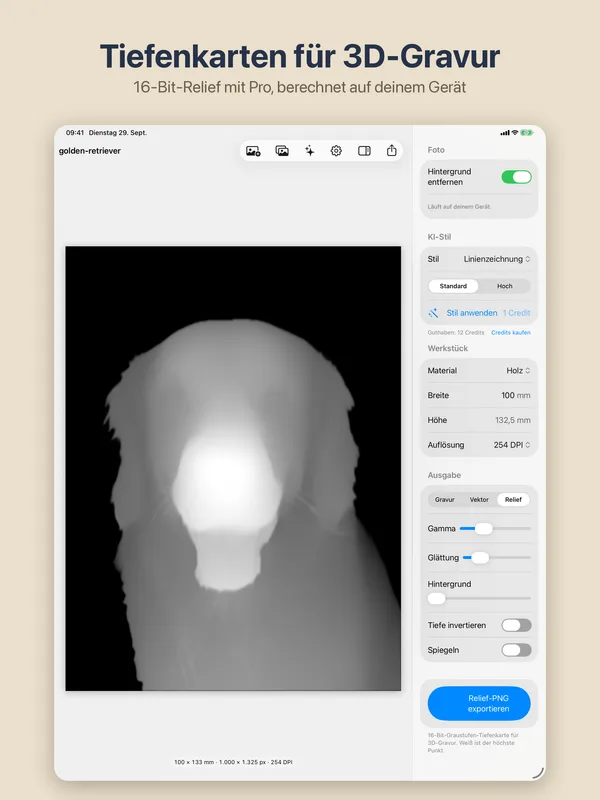Screen dimensions: 600x800
Task: Tap the share icon in toolbar
Action: (391, 151)
